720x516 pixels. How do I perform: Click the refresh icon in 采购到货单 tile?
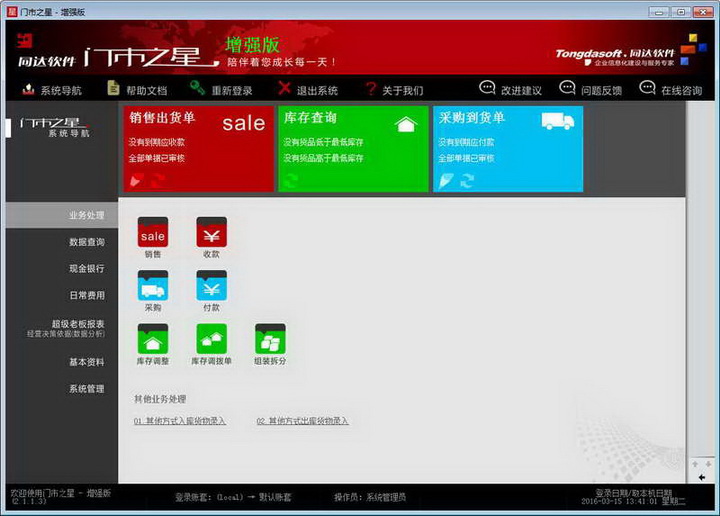[x=467, y=180]
